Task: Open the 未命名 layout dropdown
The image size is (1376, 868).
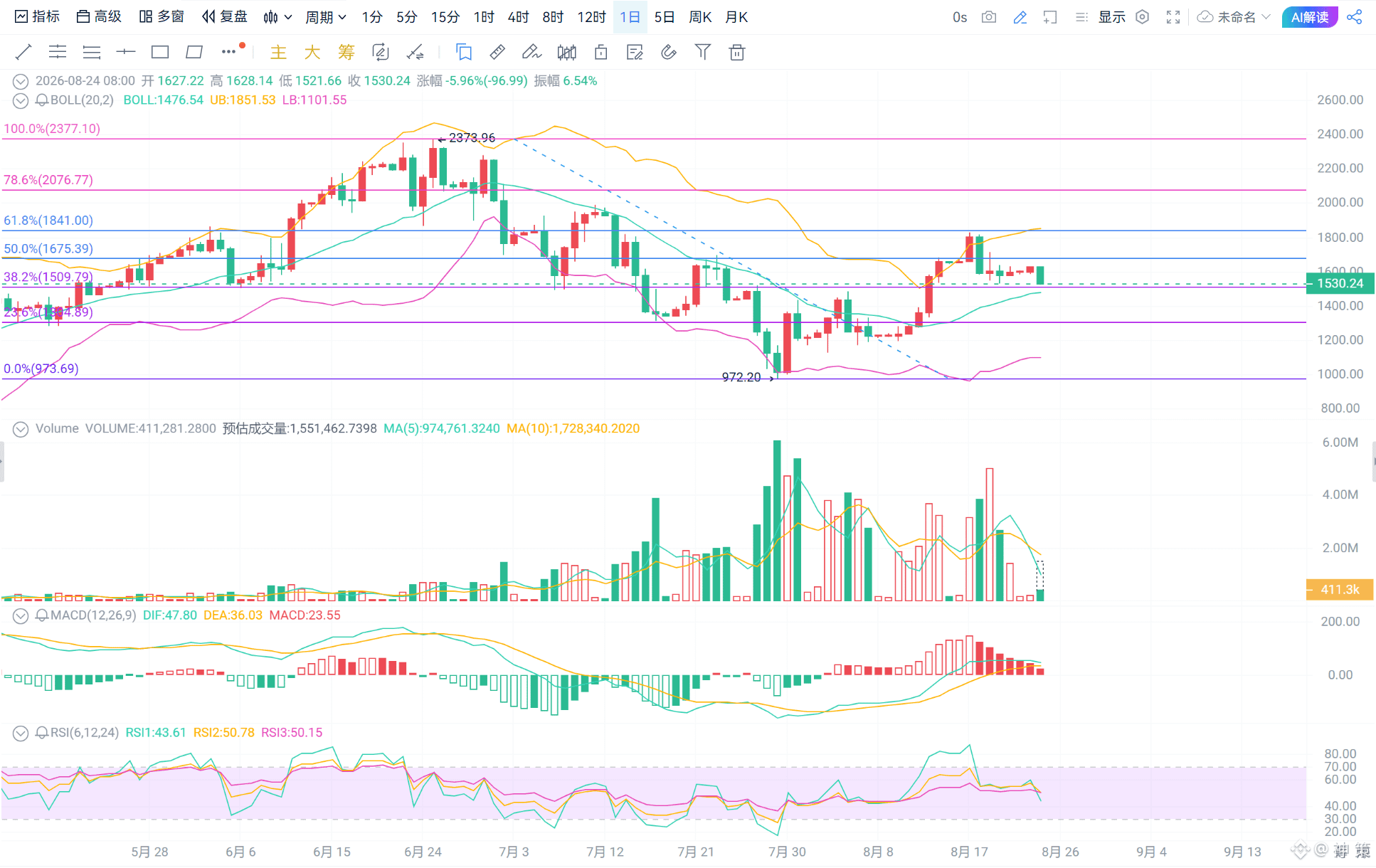Action: (1234, 17)
